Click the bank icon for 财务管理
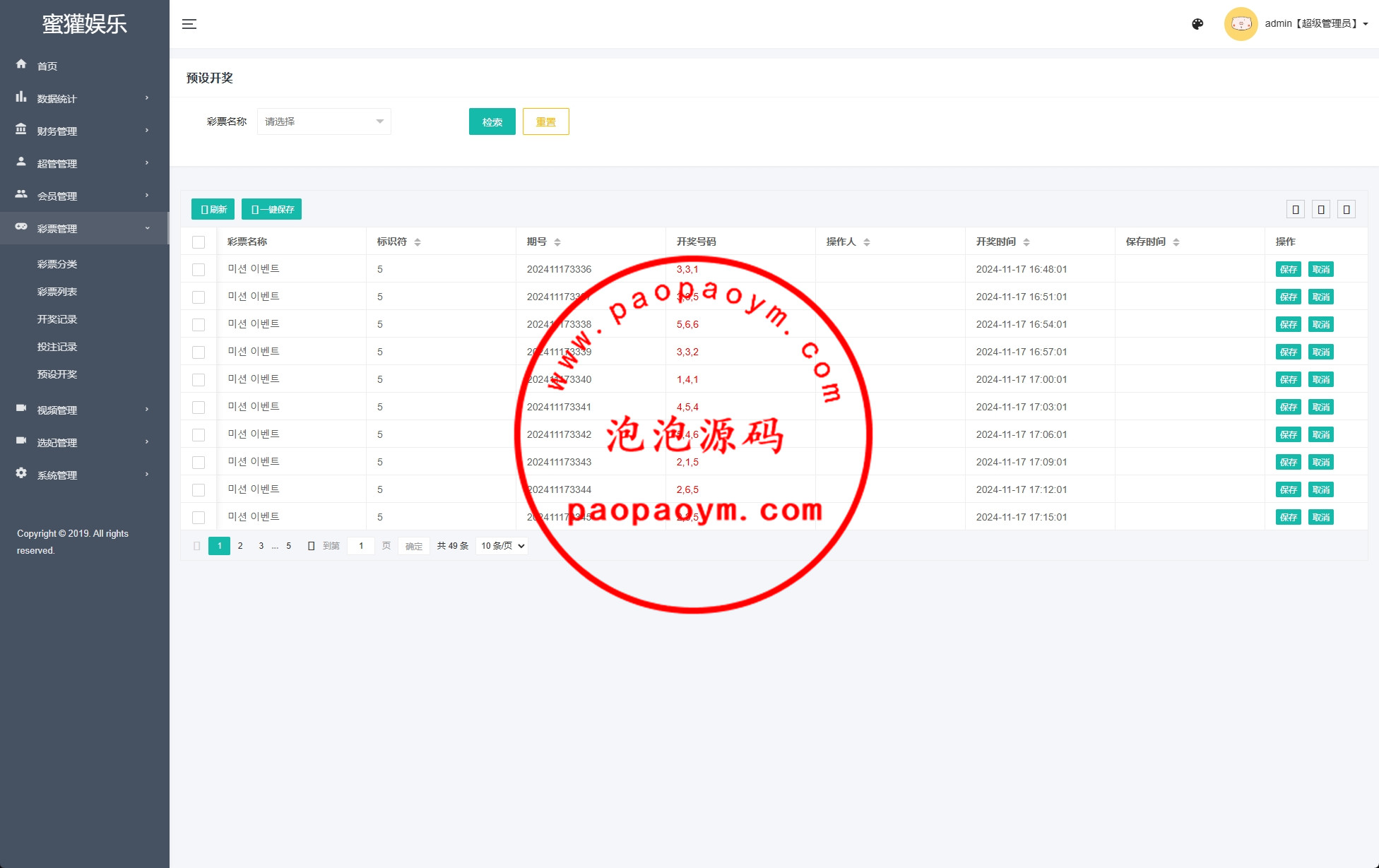The image size is (1379, 868). point(21,129)
